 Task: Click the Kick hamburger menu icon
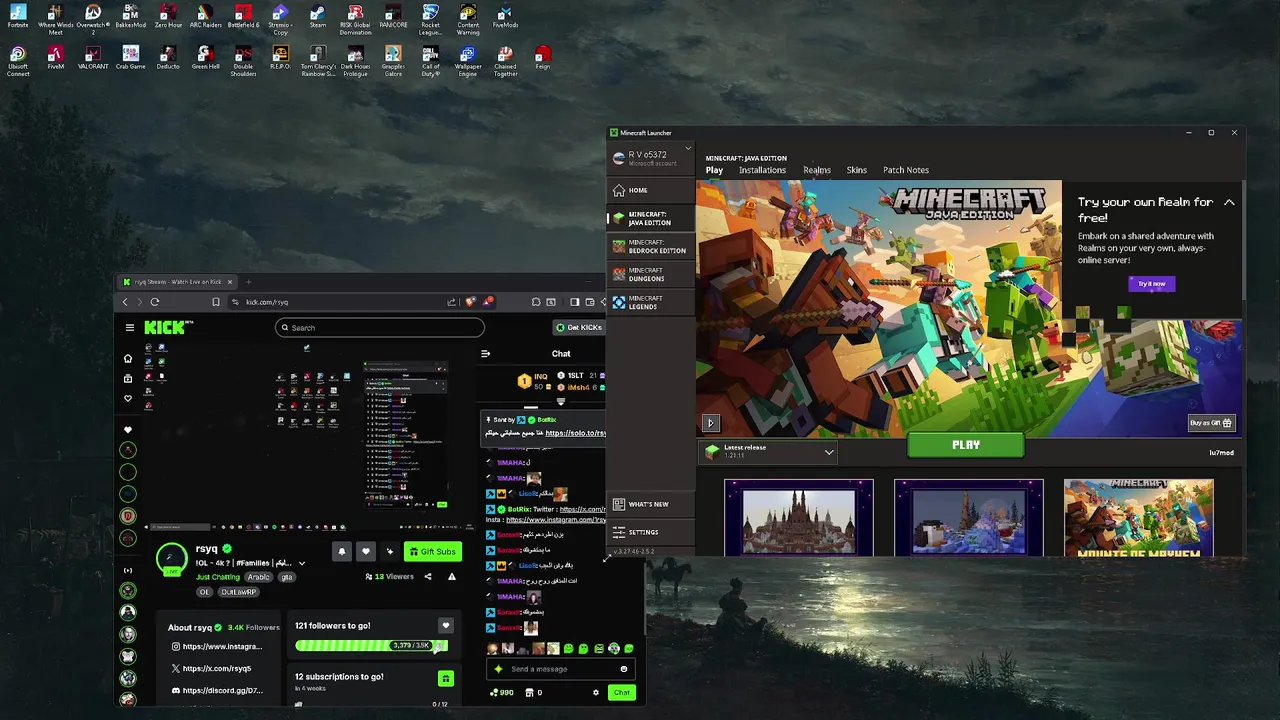click(x=129, y=327)
